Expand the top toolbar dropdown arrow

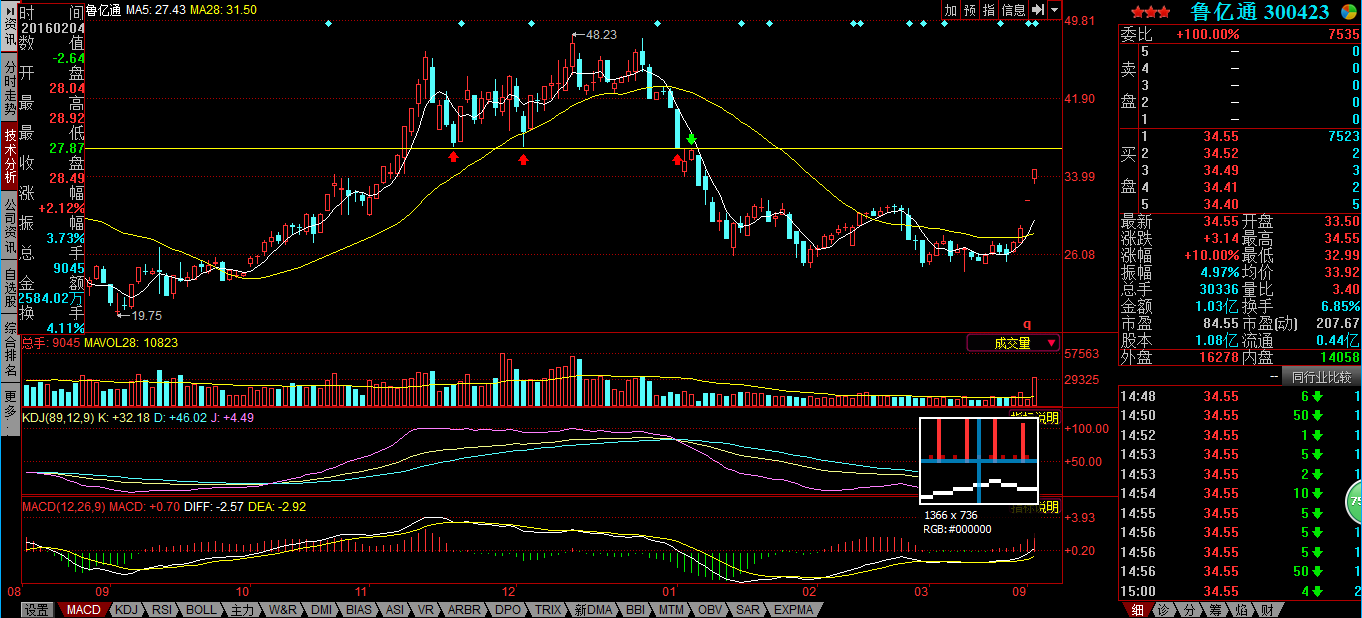click(x=1054, y=10)
